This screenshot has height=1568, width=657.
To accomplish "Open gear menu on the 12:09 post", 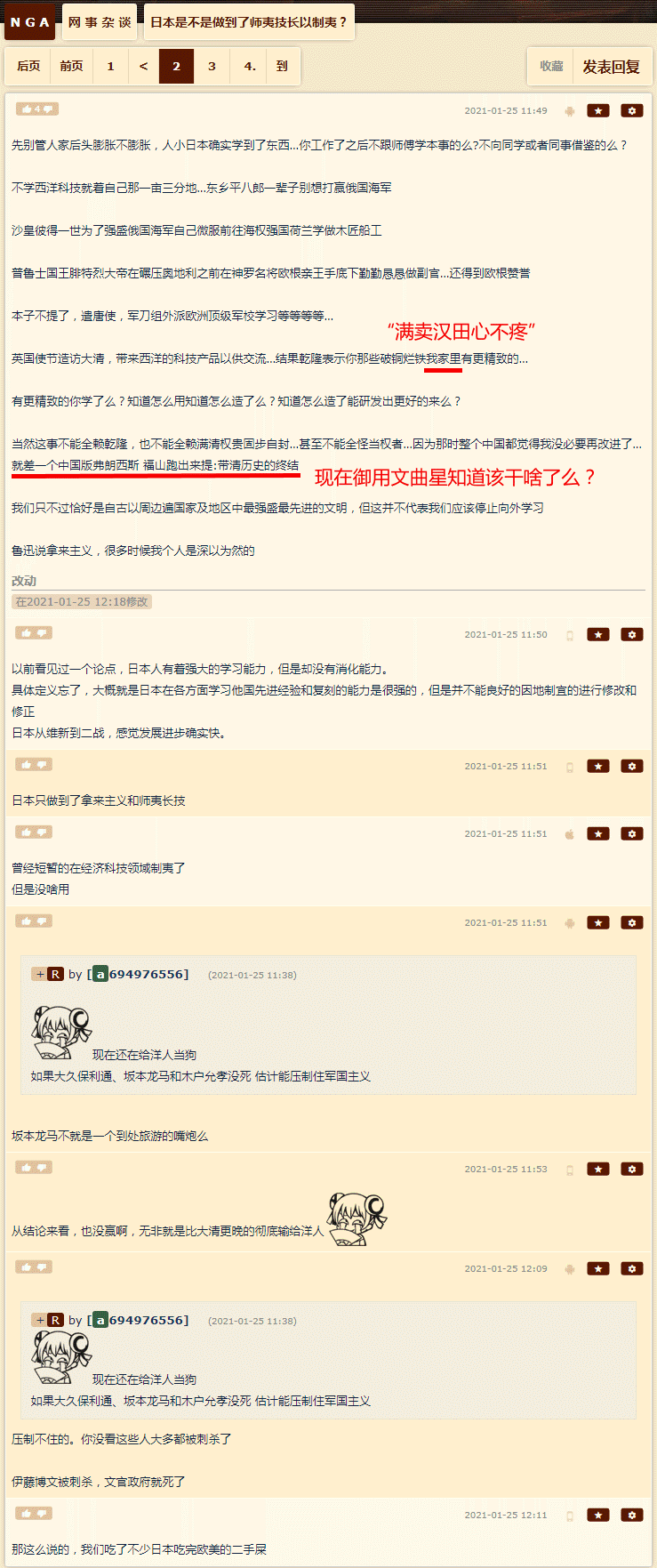I will [632, 1268].
